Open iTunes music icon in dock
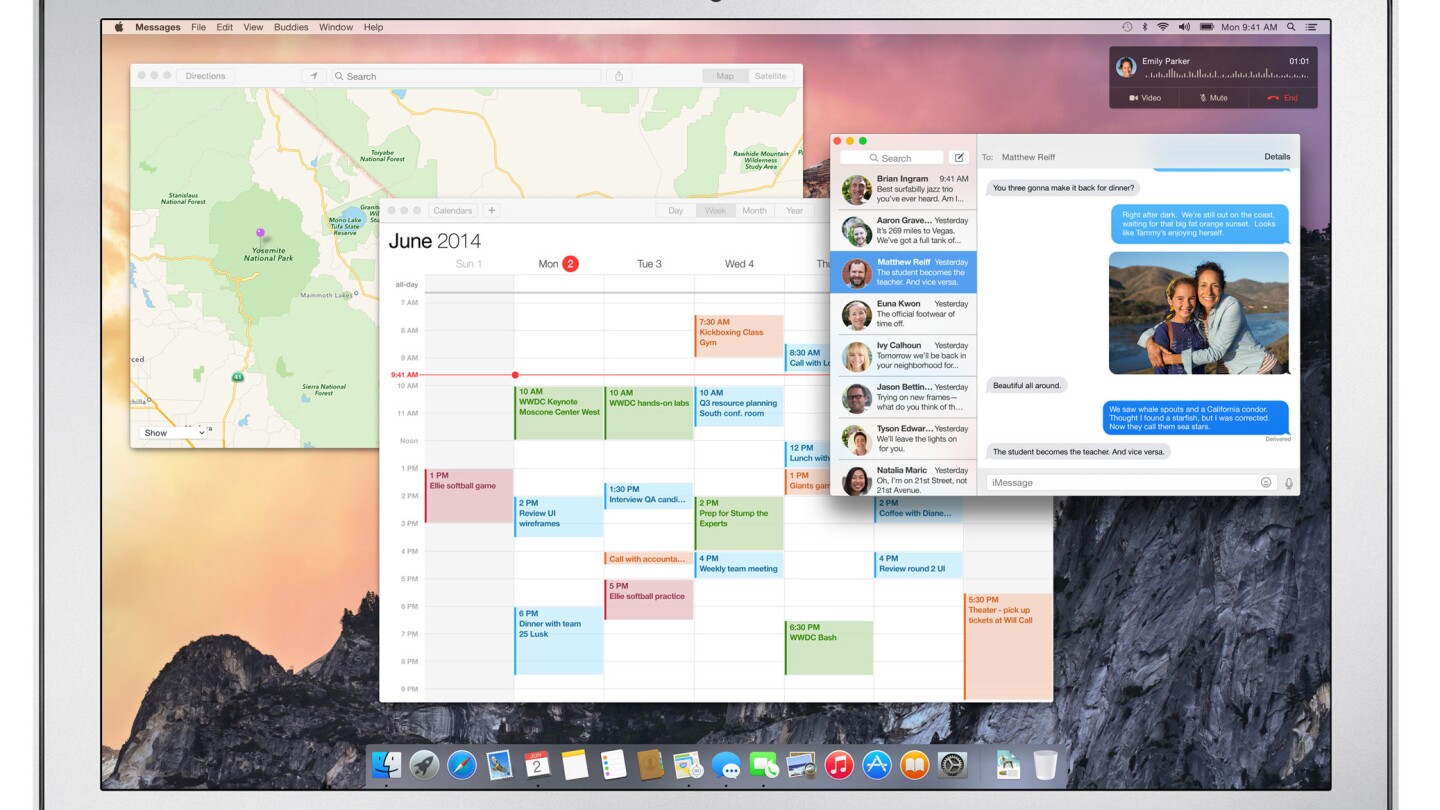 tap(839, 765)
